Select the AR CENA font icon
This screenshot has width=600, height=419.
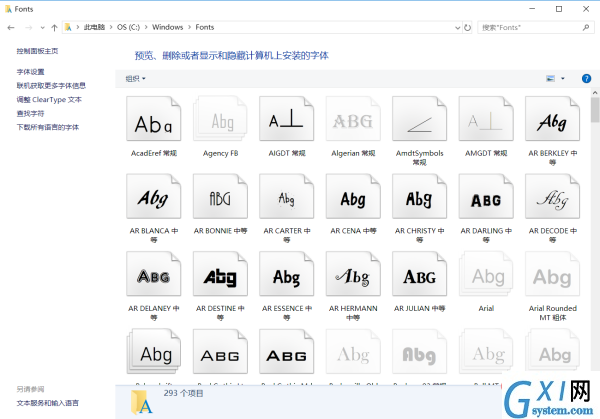coord(353,197)
